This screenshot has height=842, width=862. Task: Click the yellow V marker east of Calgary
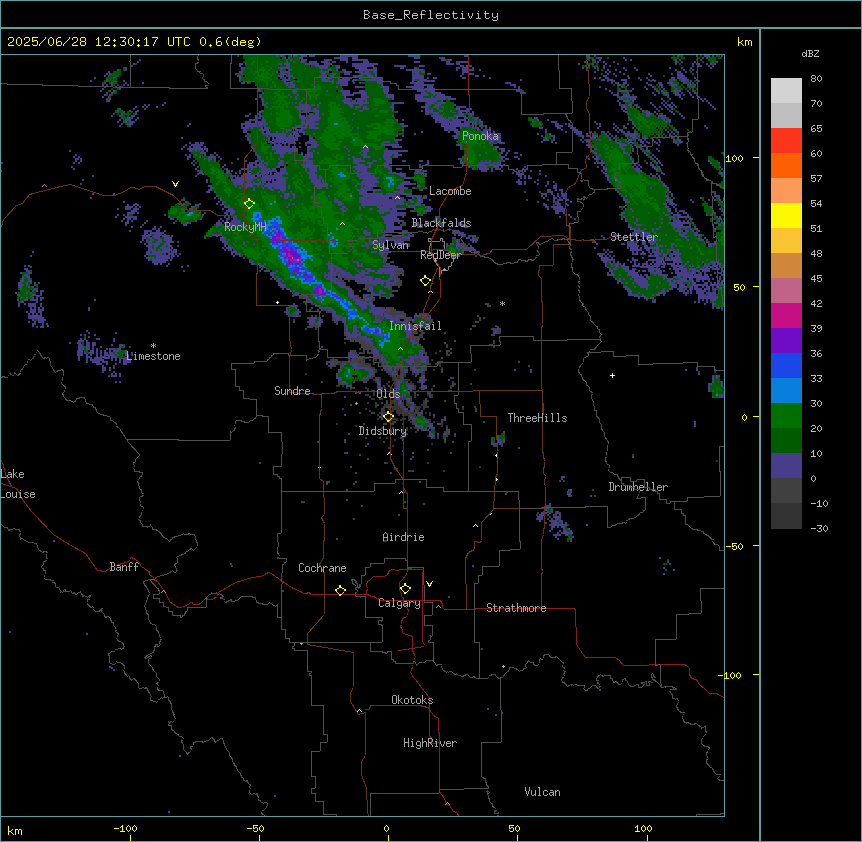429,584
